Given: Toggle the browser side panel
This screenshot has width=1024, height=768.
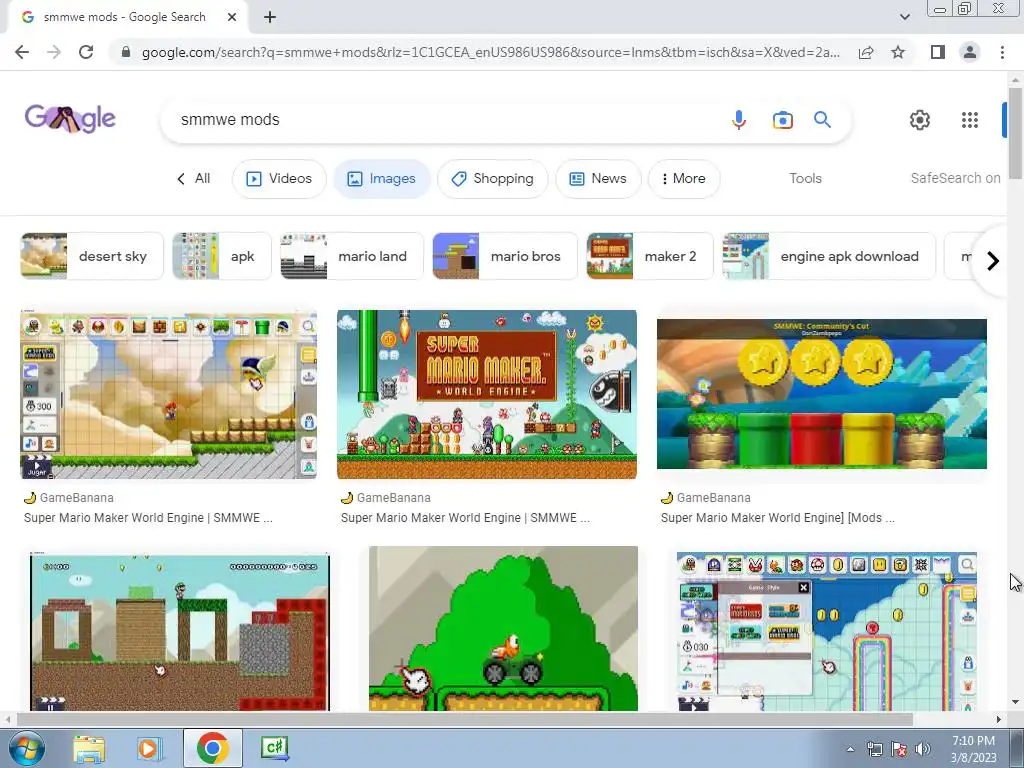Looking at the screenshot, I should 938,52.
